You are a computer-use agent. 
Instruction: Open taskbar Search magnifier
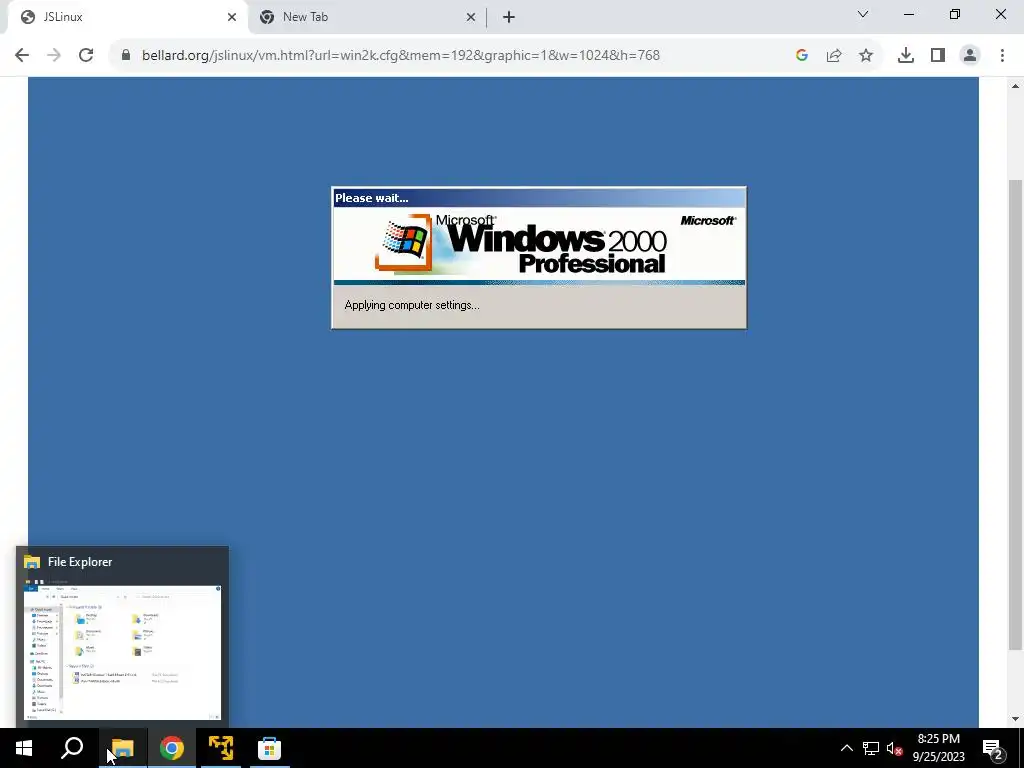pos(72,748)
